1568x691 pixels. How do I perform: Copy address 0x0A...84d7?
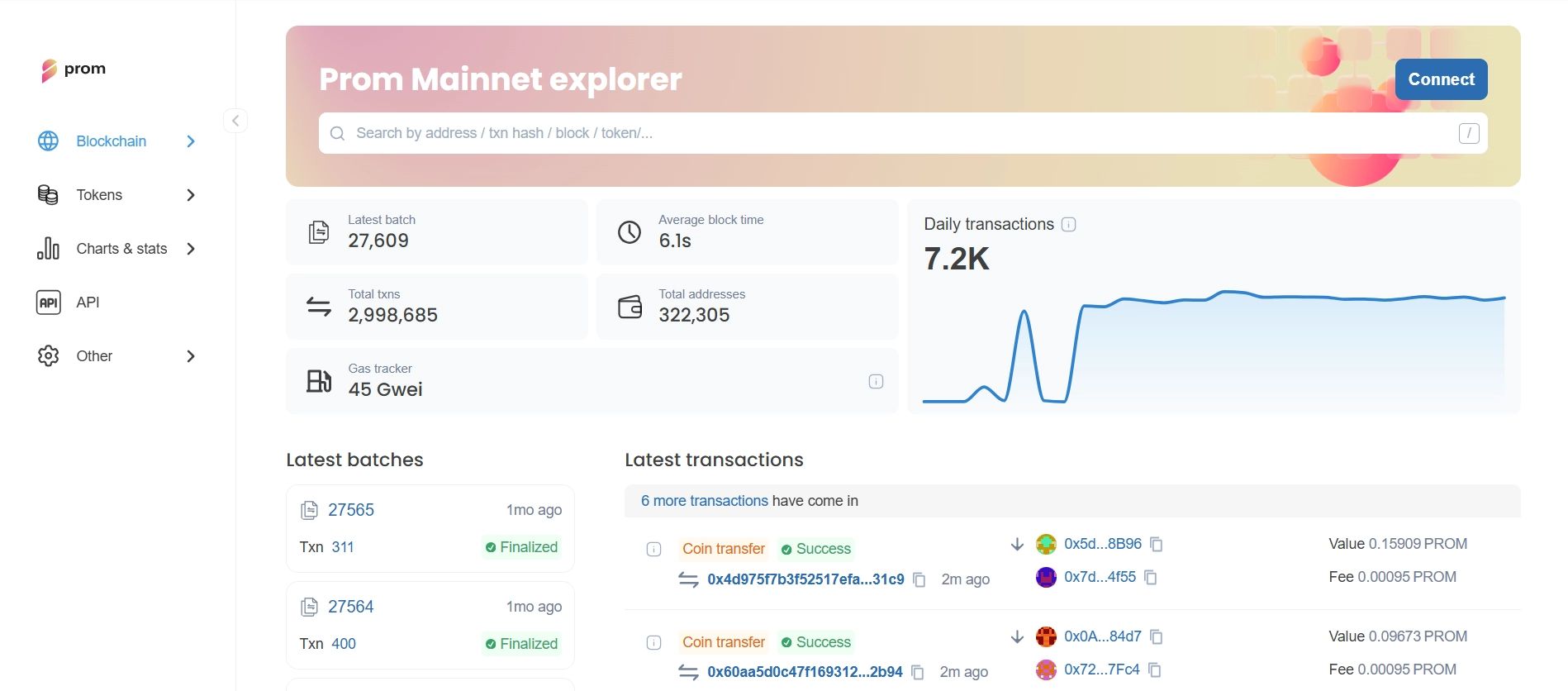click(x=1157, y=636)
